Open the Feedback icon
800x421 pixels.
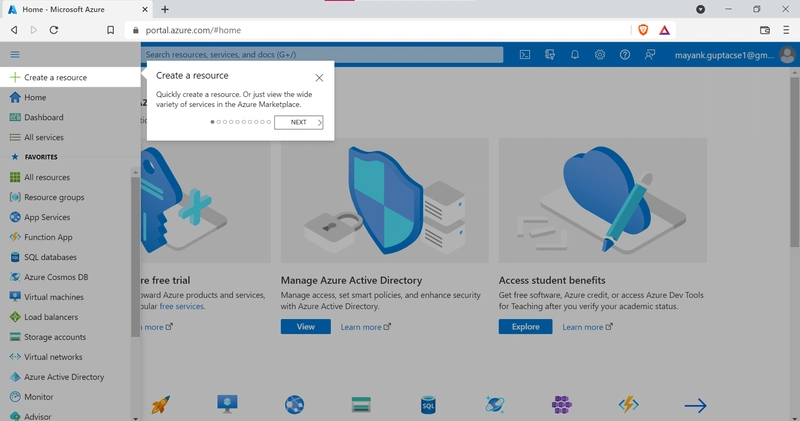coord(649,55)
